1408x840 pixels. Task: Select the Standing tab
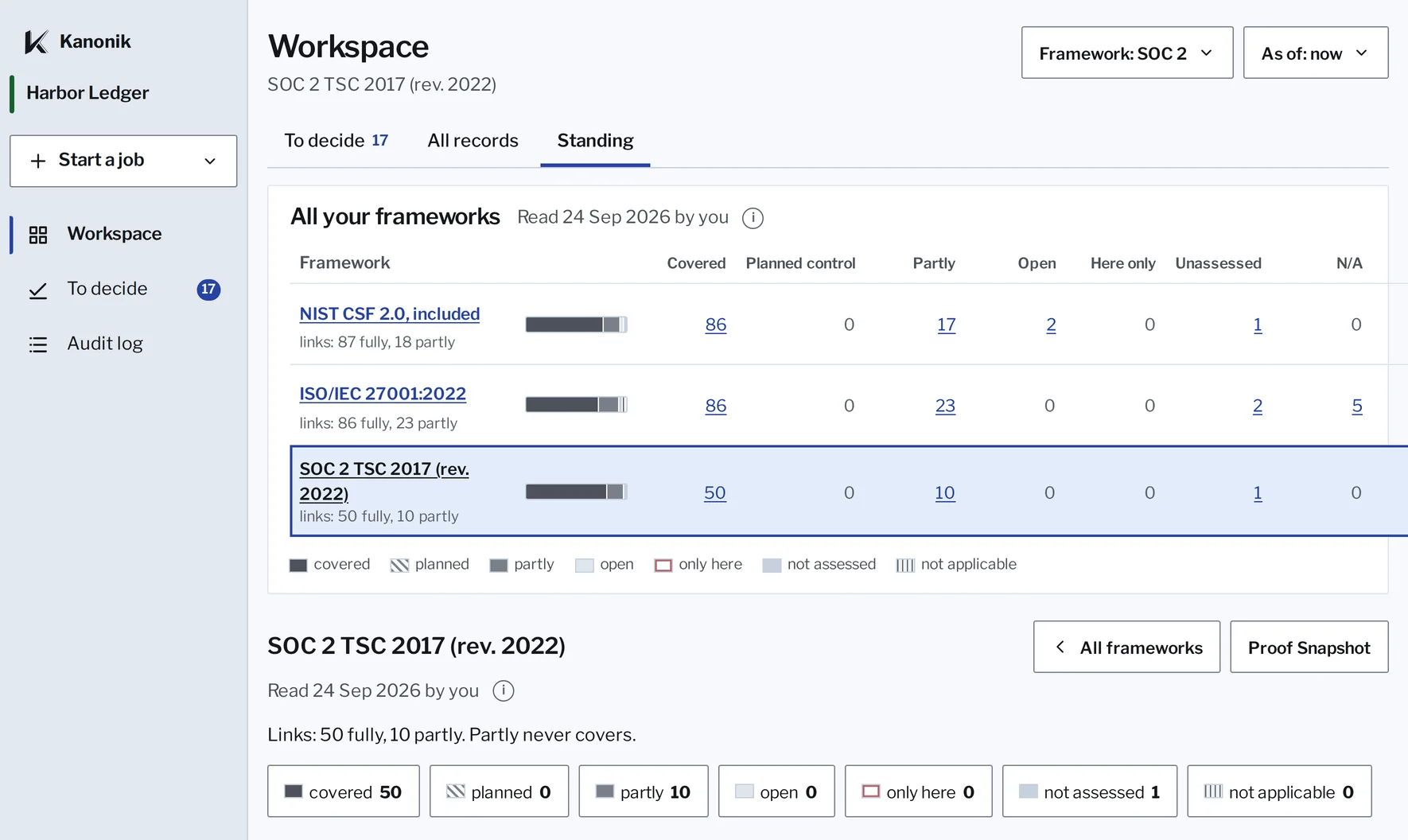pos(595,141)
